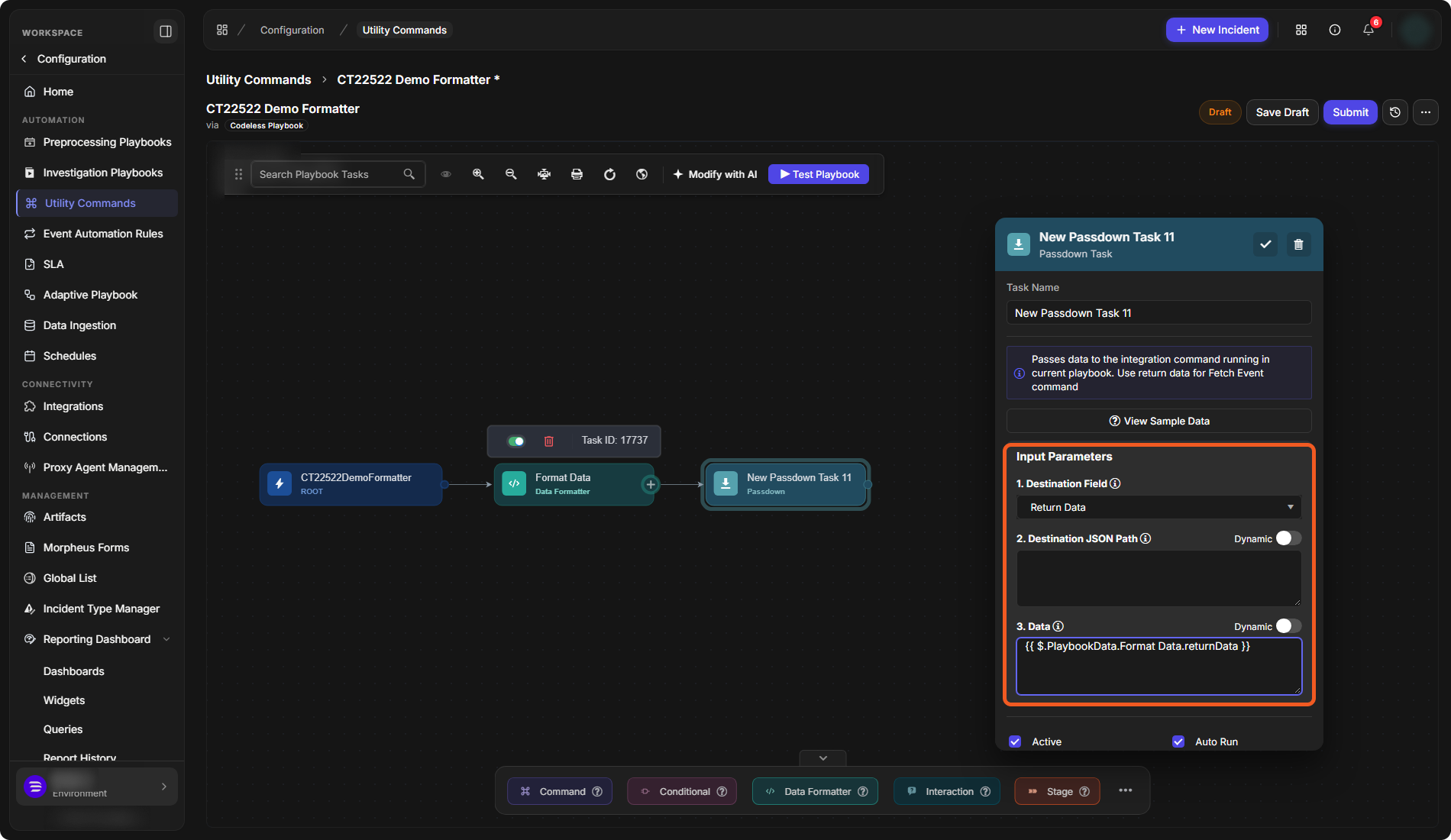Click the globe icon in playbook toolbar
Image resolution: width=1451 pixels, height=840 pixels.
coord(642,174)
